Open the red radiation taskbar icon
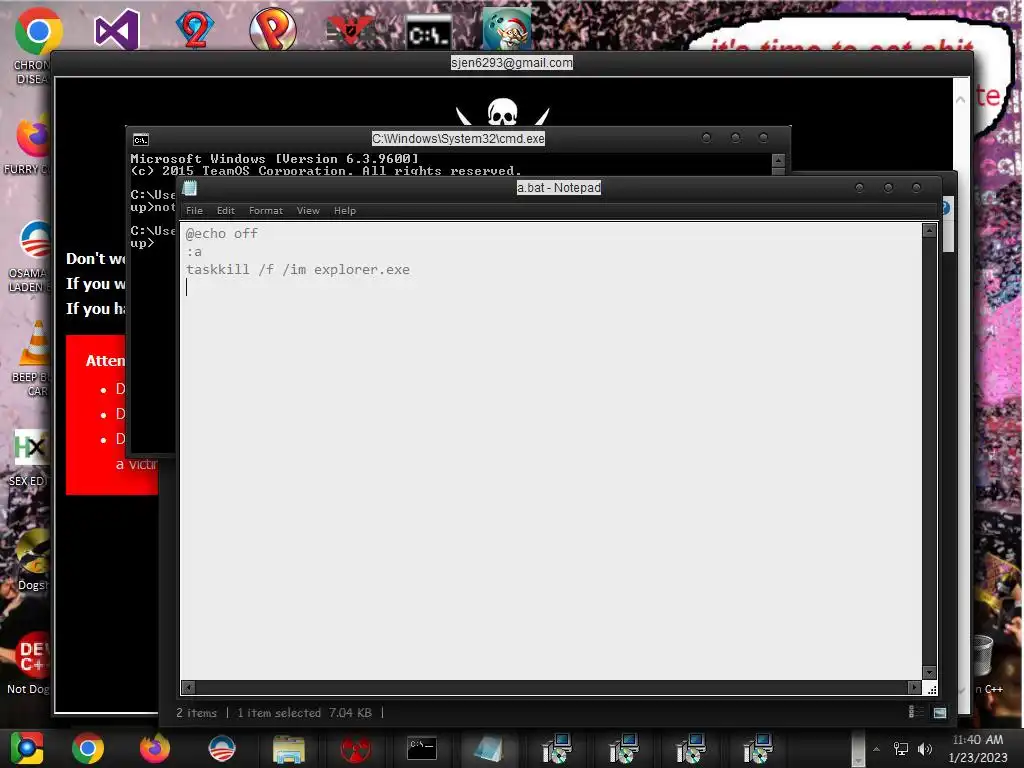 pos(355,749)
